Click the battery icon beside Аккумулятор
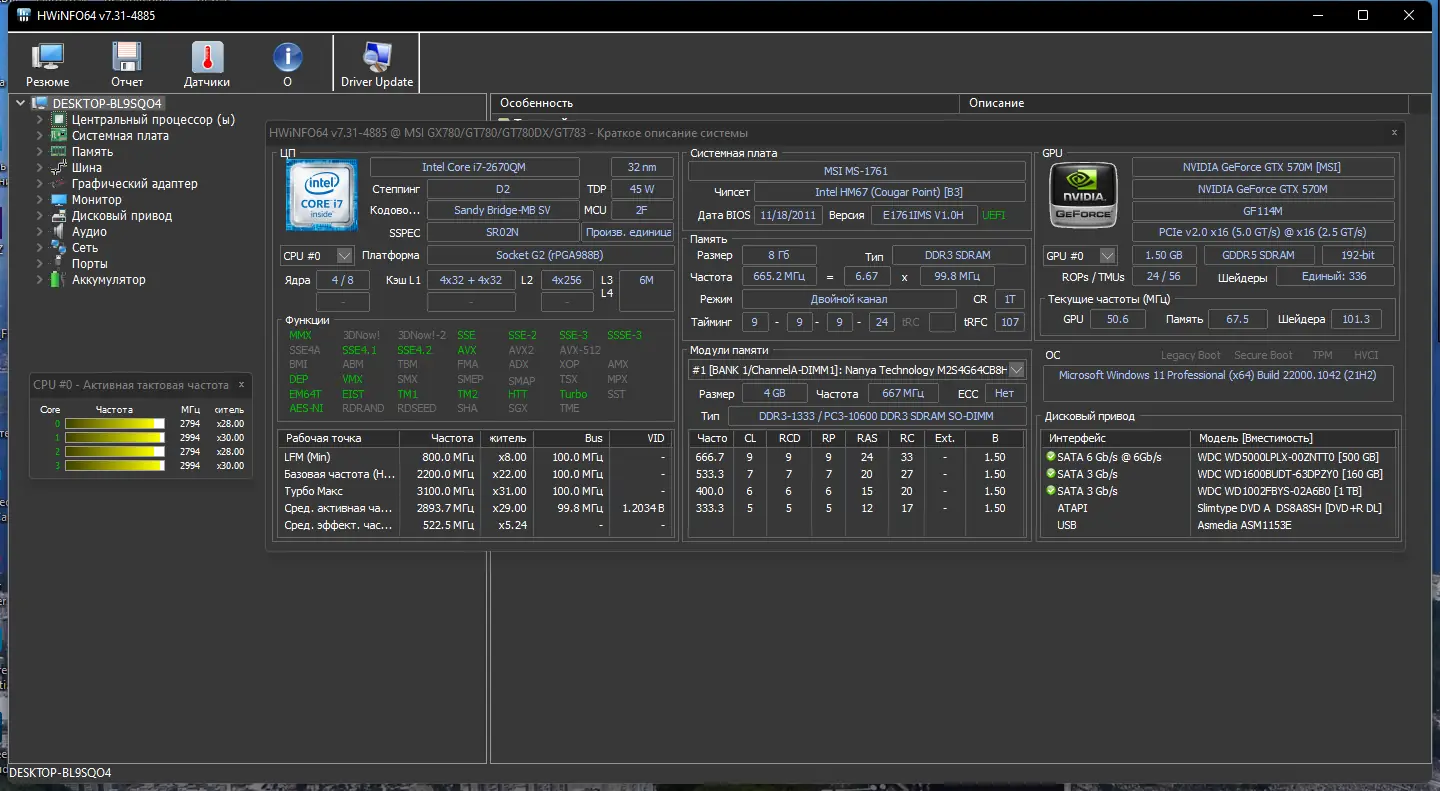 coord(59,279)
